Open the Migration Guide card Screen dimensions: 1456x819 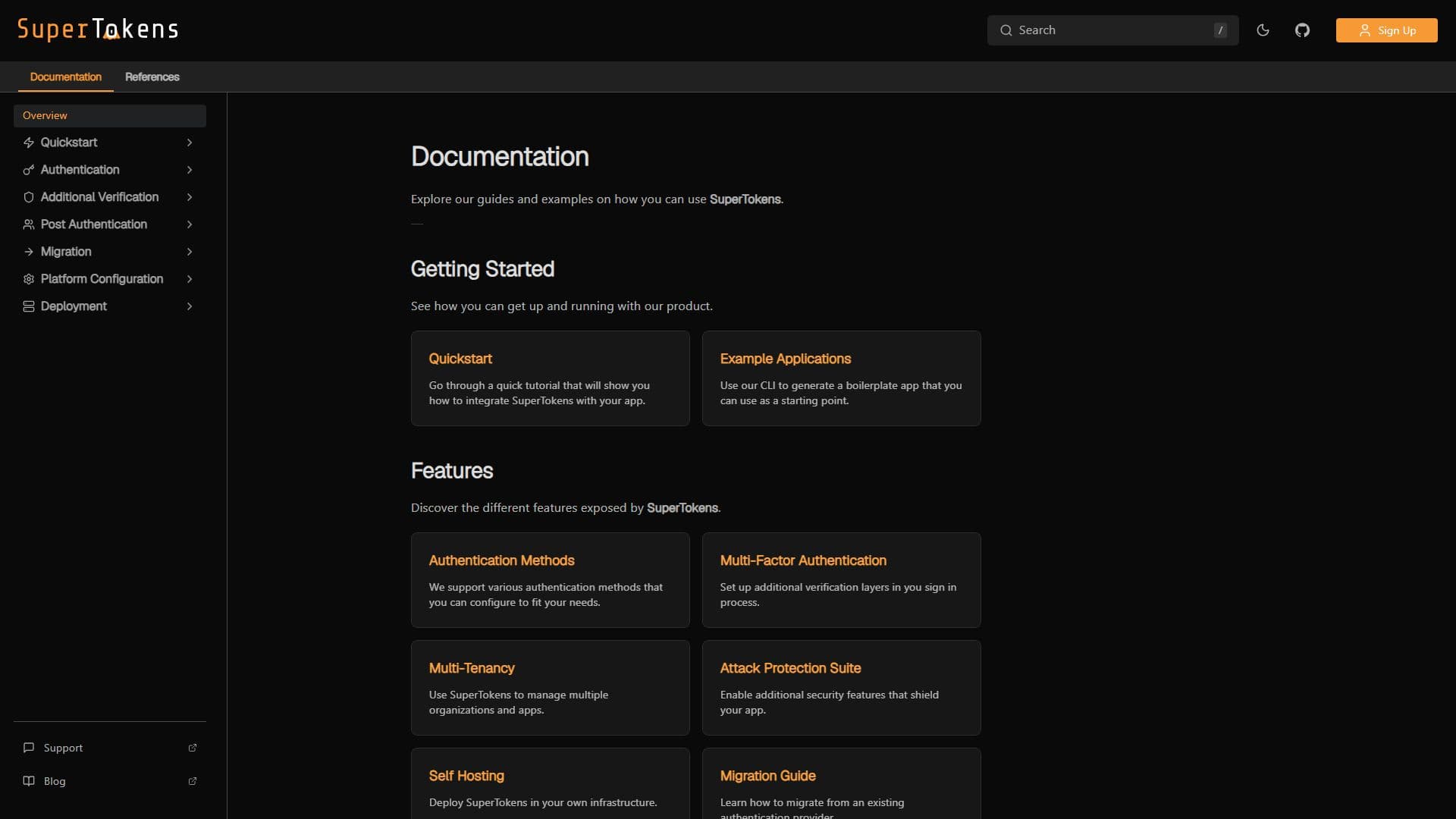tap(842, 784)
